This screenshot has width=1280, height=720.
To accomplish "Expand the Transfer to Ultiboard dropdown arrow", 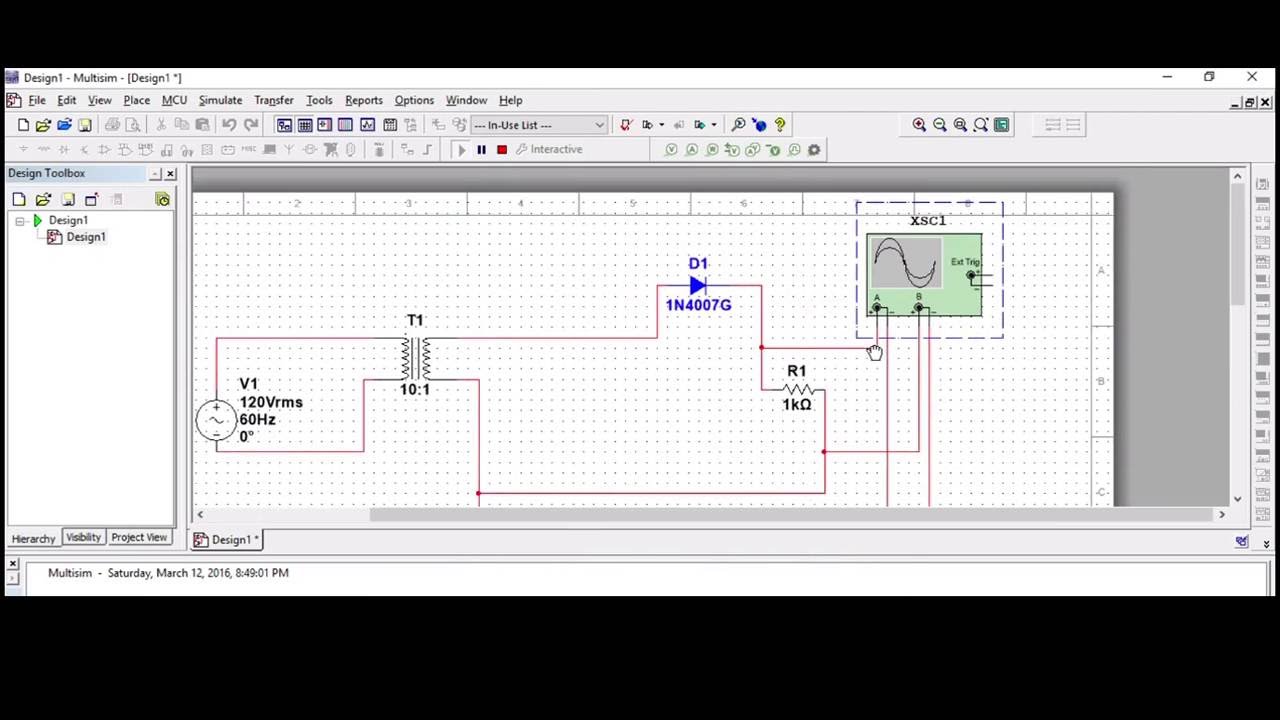I will 661,125.
